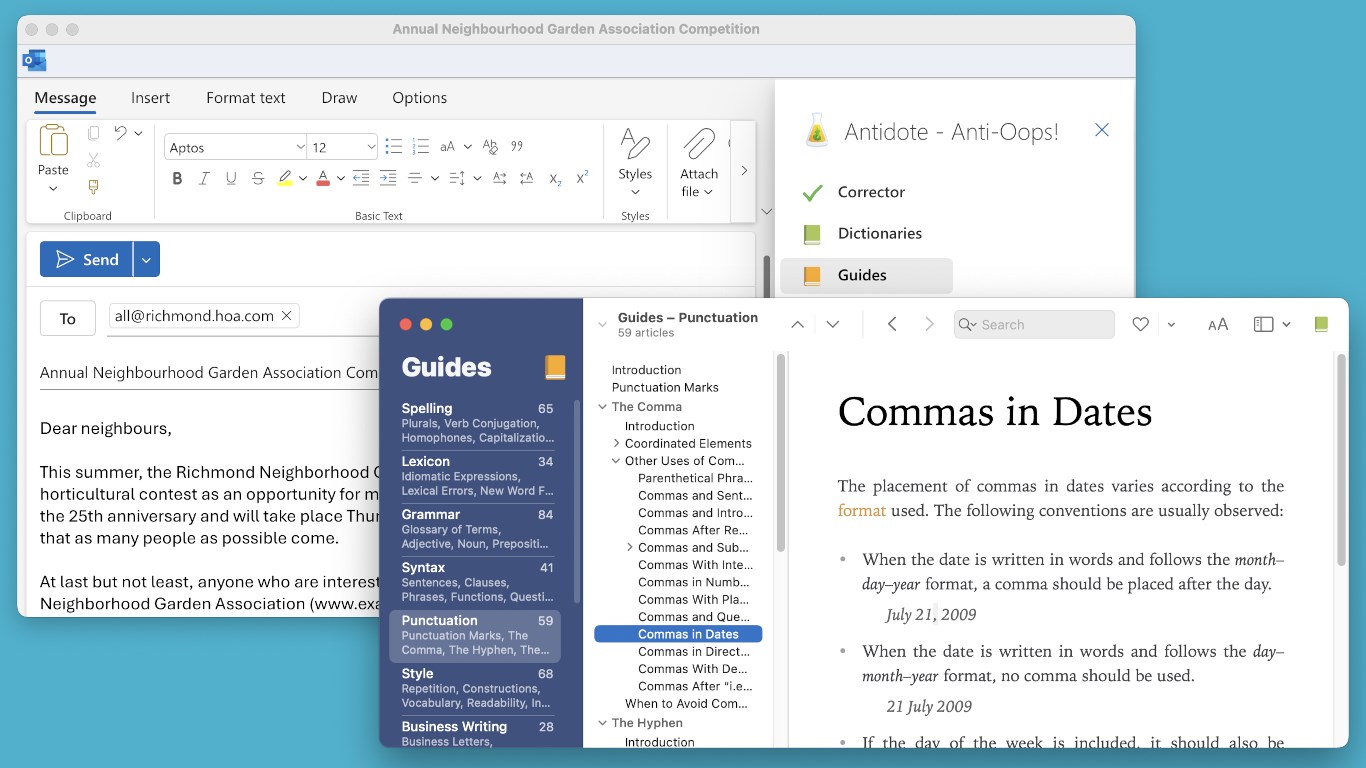This screenshot has width=1366, height=768.
Task: Increase the paragraph indent
Action: [x=388, y=178]
